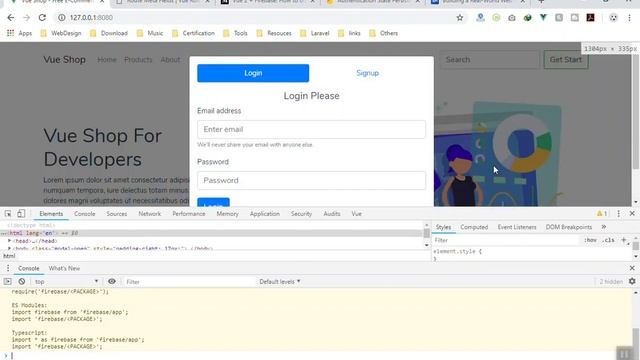Expand the body element node
Viewport: 640px width, 360px height.
click(9, 248)
